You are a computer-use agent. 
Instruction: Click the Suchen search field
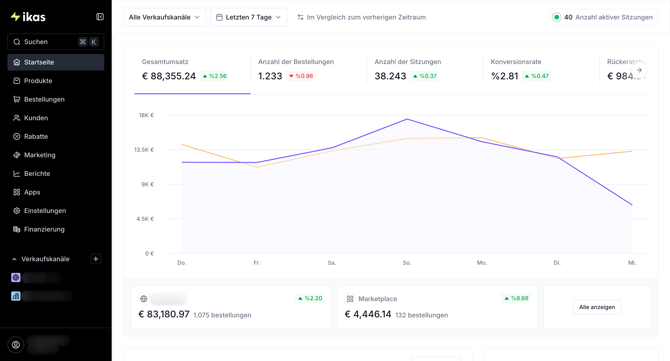[56, 42]
